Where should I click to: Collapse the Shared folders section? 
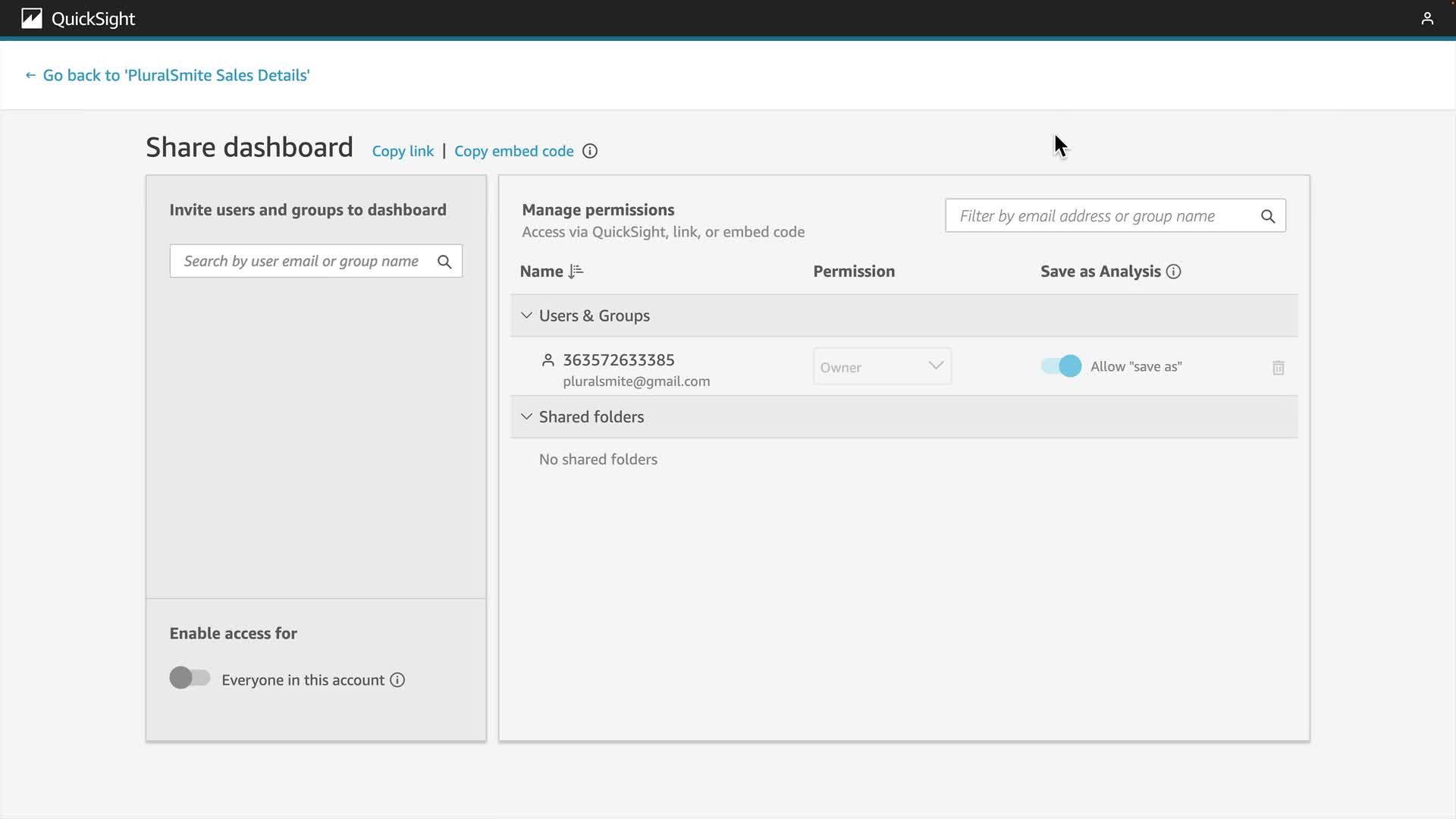526,416
